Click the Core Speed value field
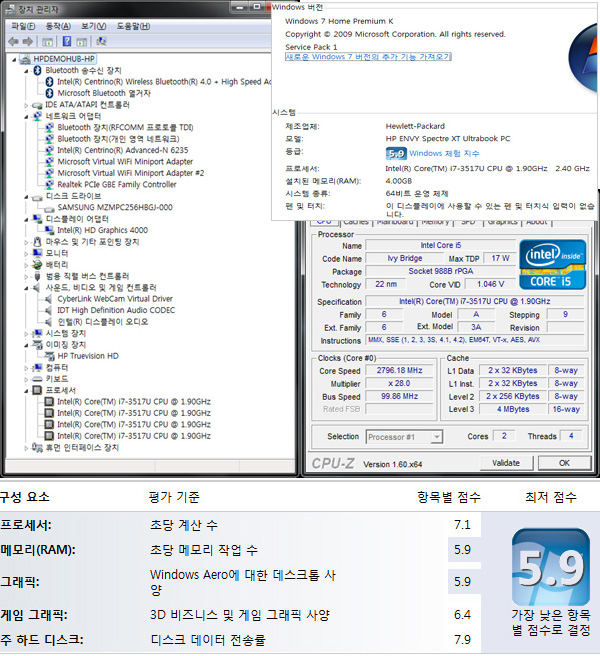The height and width of the screenshot is (656, 600). coord(399,370)
